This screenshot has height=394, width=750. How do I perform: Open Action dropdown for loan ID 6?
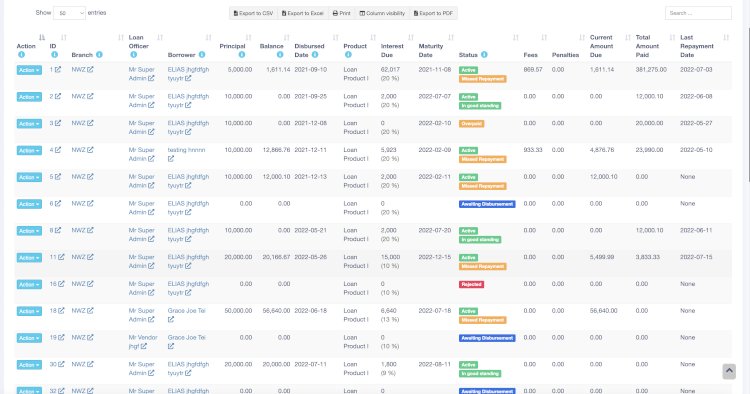[29, 204]
